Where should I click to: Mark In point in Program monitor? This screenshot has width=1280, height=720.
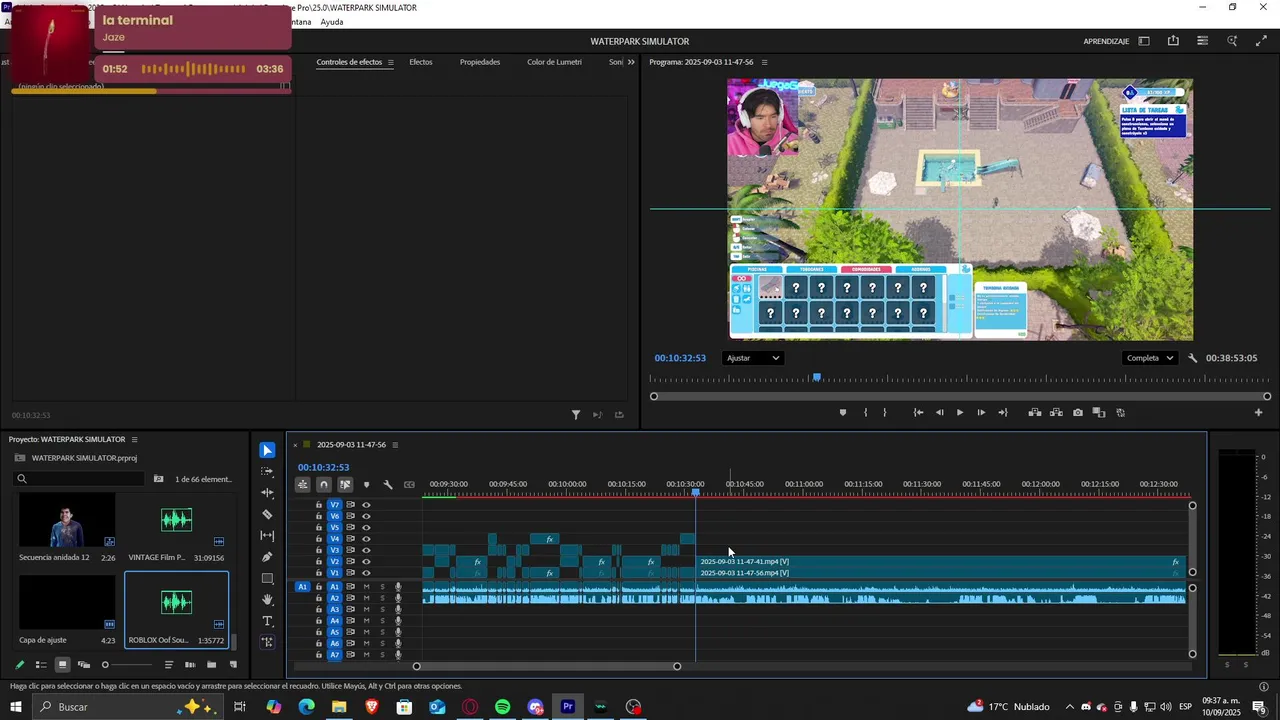coord(865,412)
